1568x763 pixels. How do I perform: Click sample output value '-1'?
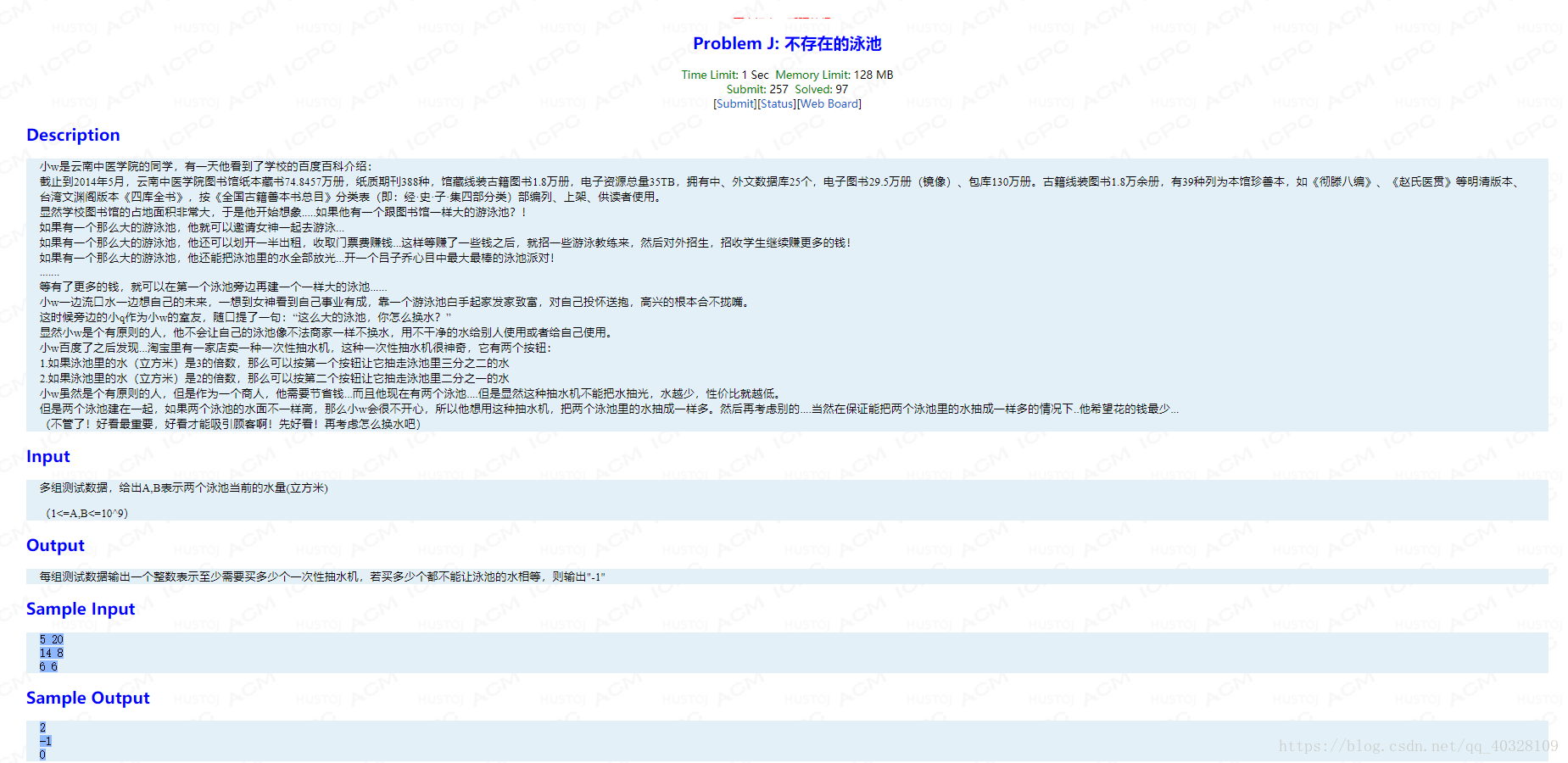tap(45, 741)
